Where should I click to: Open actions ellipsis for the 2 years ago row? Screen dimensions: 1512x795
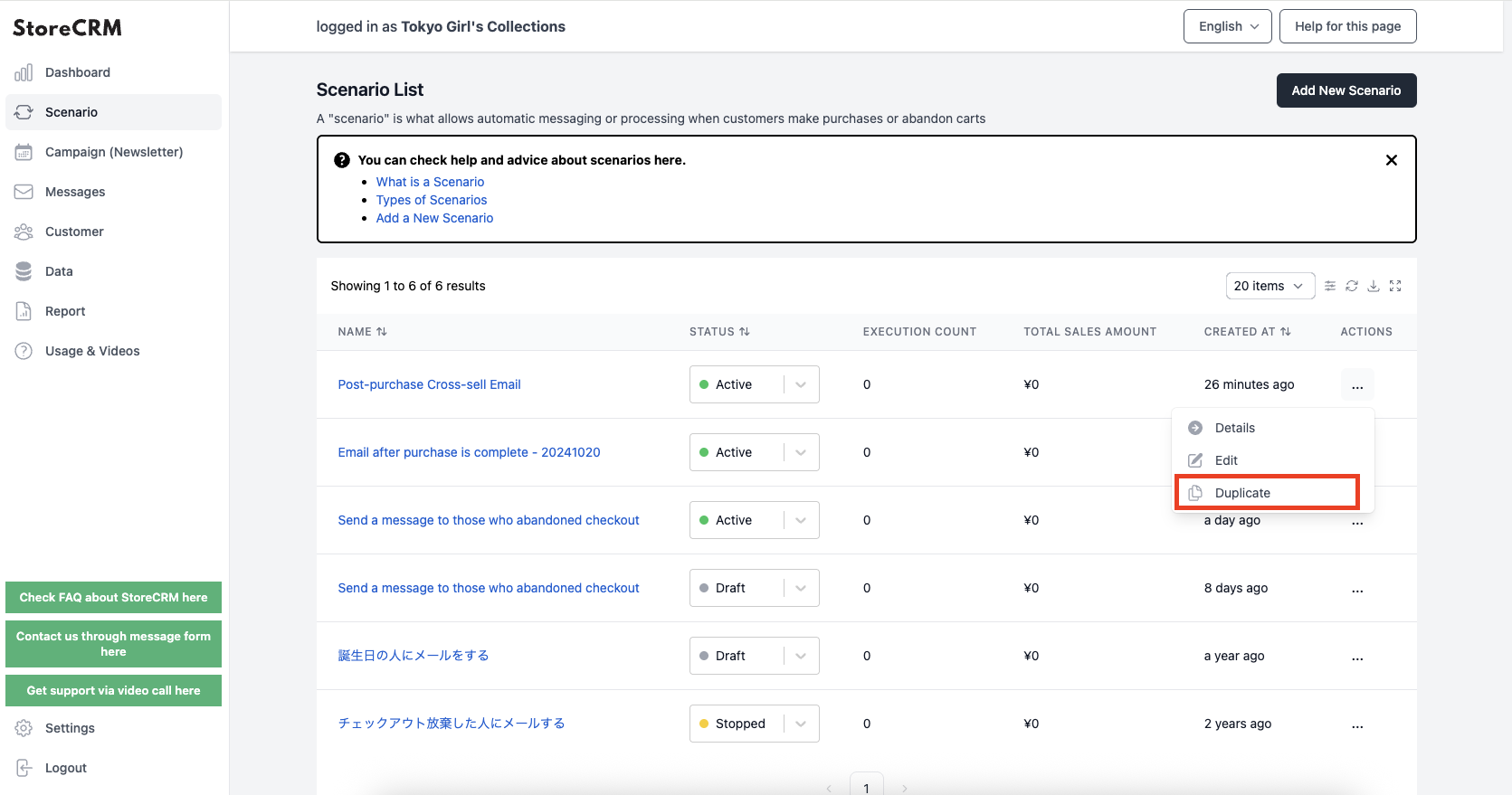1357,724
